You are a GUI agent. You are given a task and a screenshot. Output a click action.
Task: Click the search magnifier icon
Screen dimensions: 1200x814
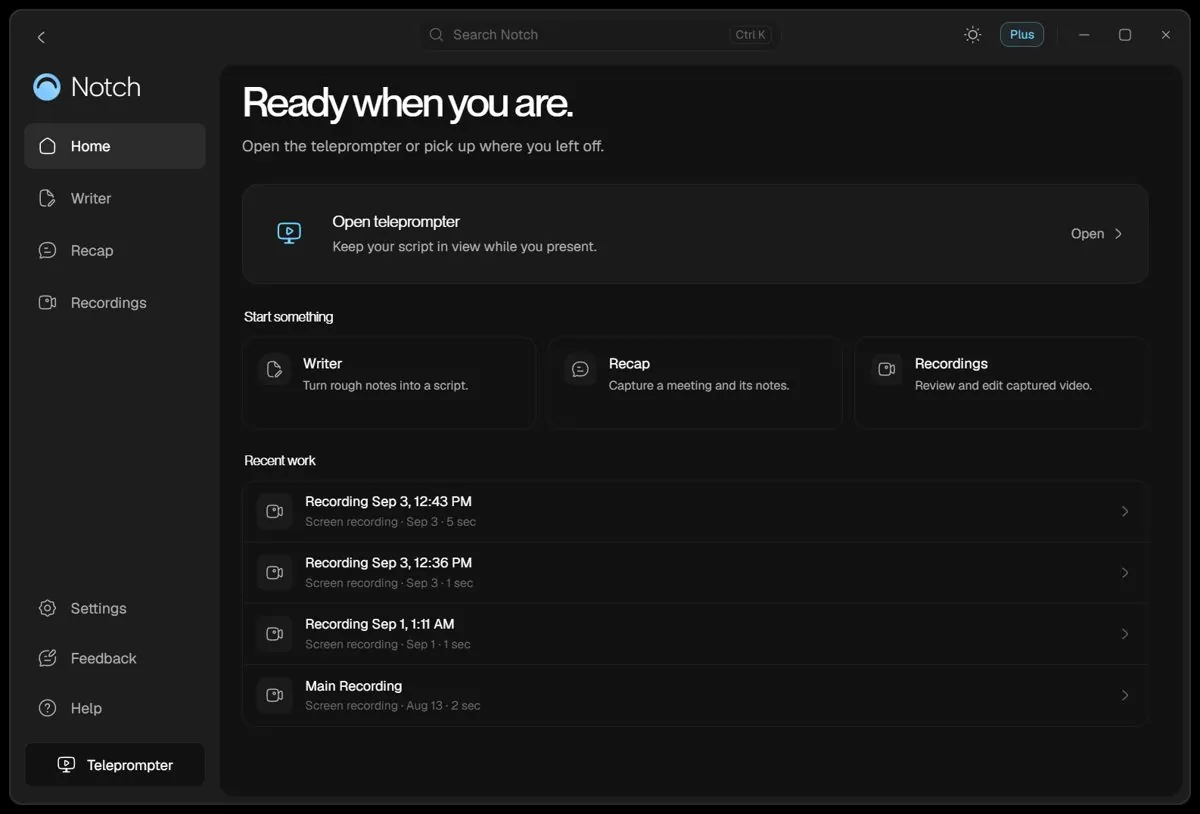(x=436, y=35)
